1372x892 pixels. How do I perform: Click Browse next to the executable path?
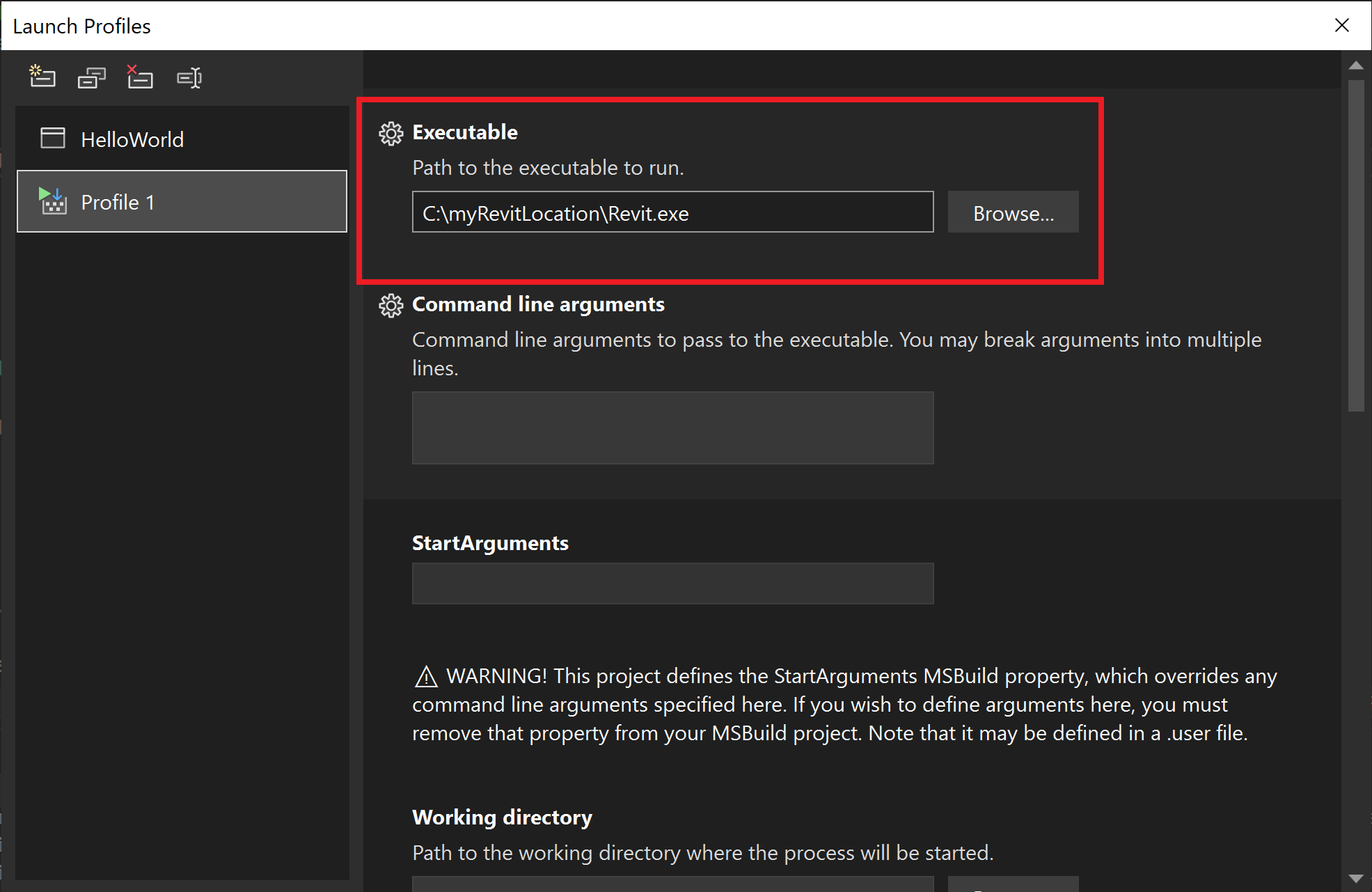[1013, 213]
